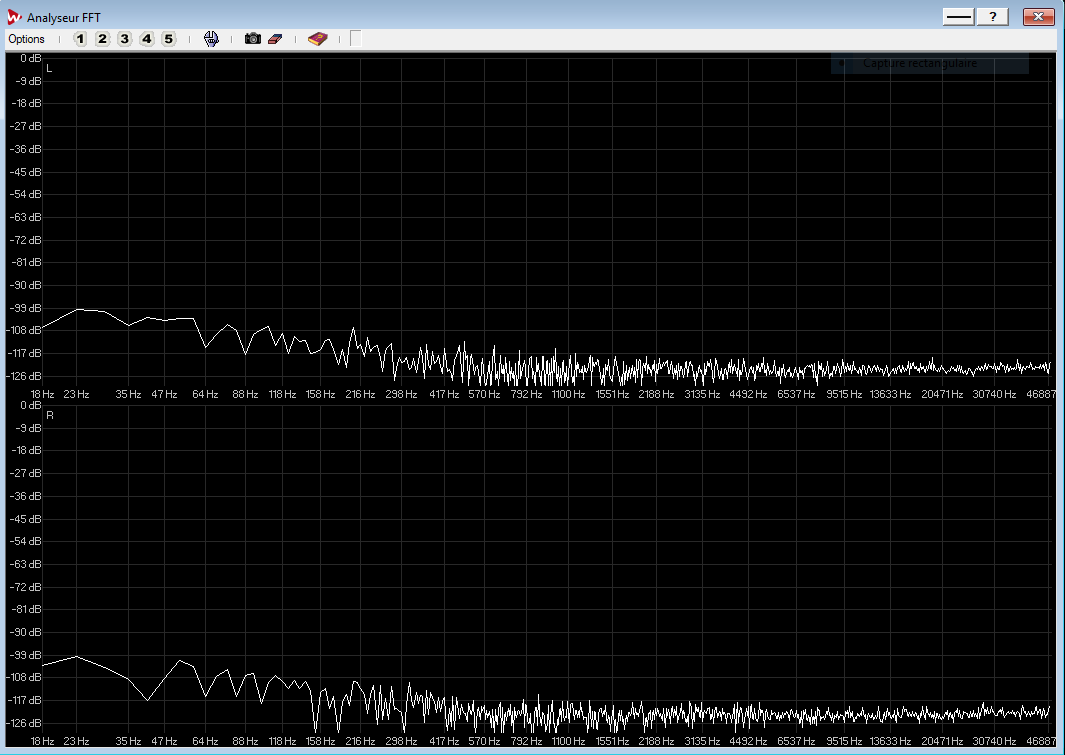
Task: Open the FFT settings wrench icon
Action: tap(211, 39)
